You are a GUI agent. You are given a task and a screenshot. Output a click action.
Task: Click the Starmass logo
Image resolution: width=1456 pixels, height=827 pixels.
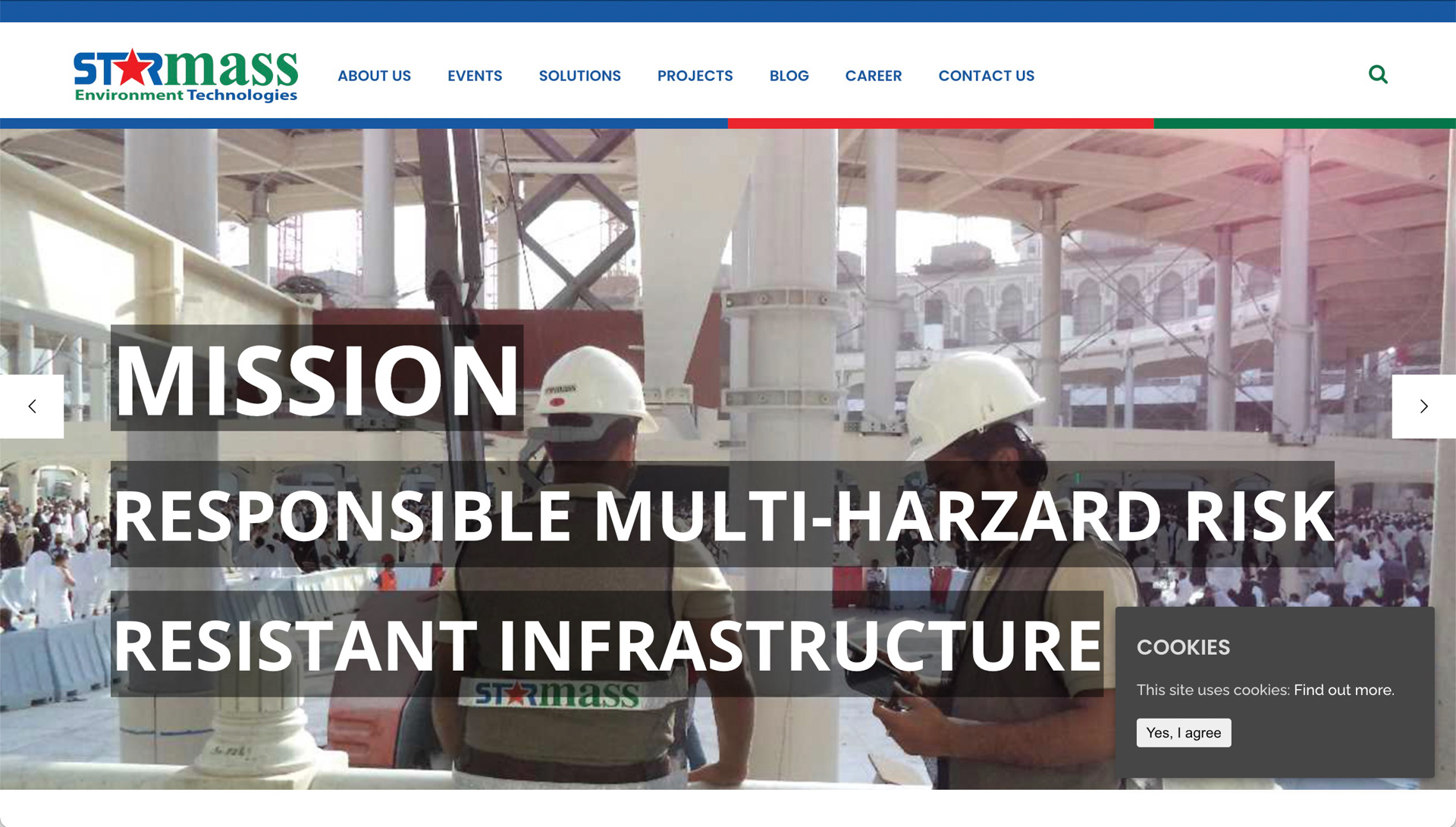tap(186, 75)
